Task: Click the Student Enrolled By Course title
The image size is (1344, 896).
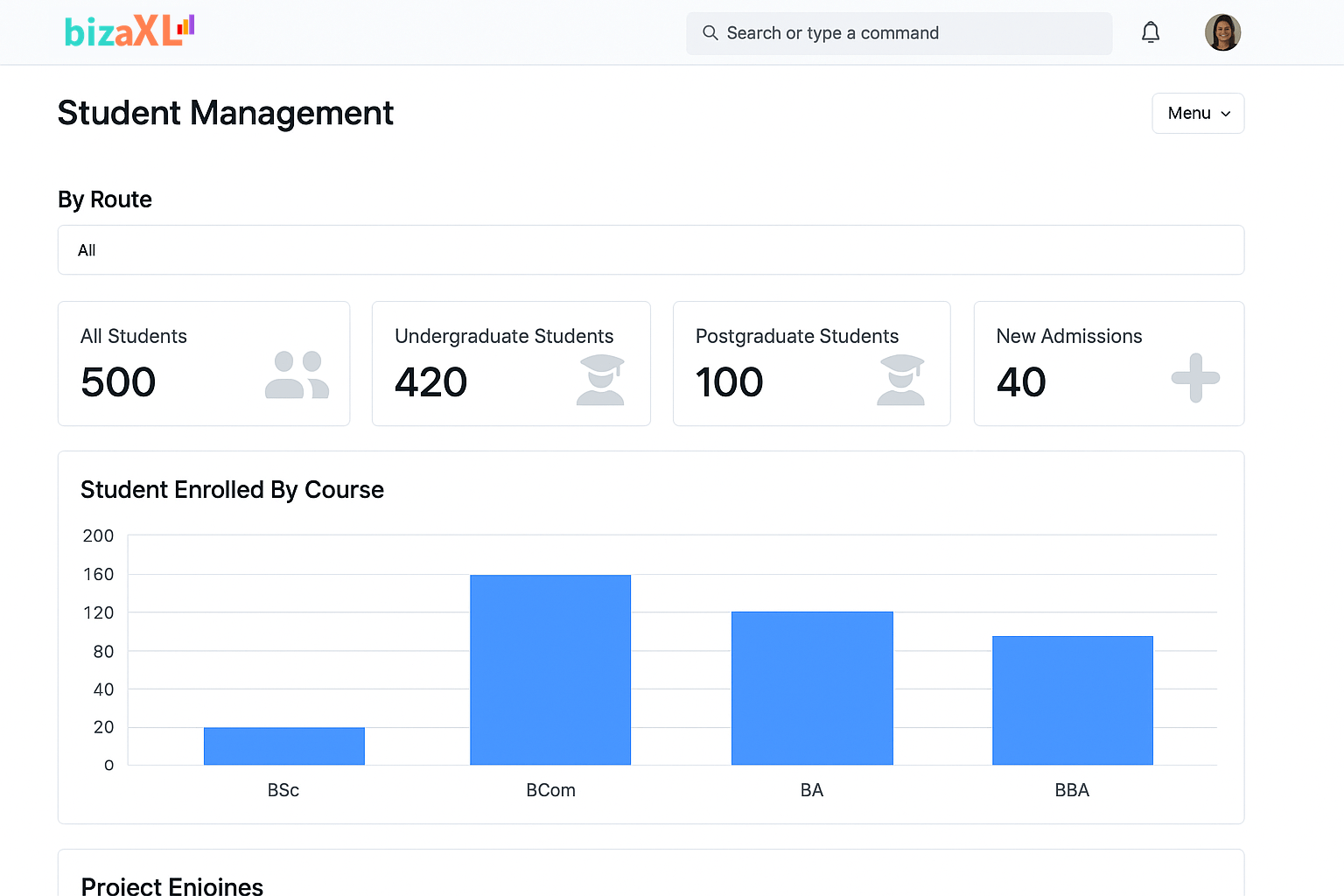Action: click(x=232, y=490)
